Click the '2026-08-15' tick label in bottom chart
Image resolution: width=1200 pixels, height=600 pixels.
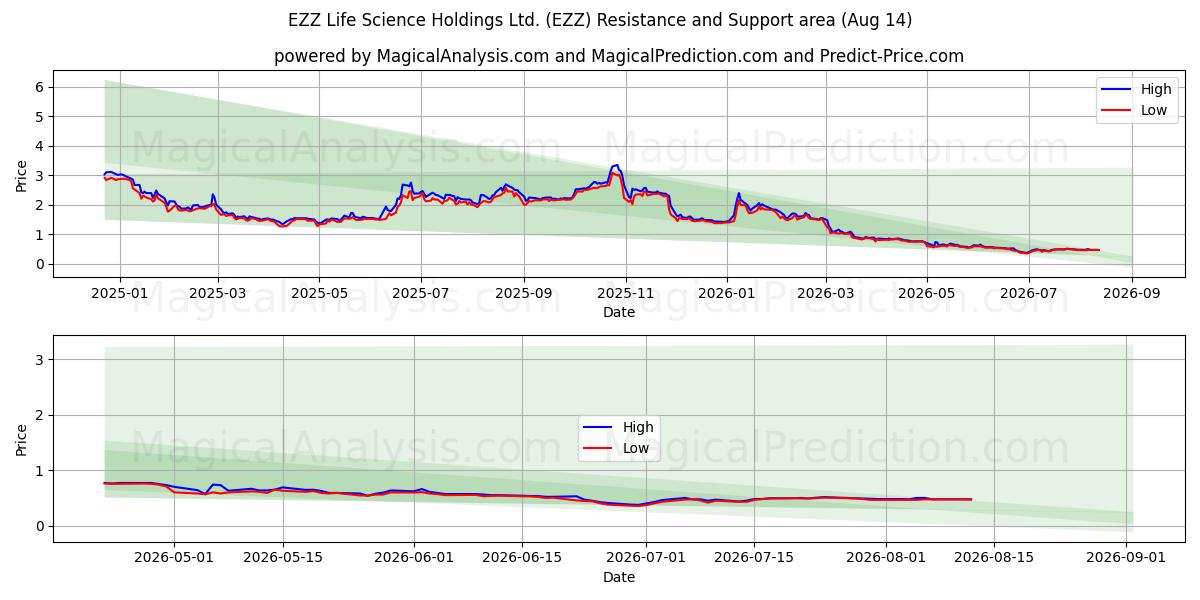tap(995, 558)
